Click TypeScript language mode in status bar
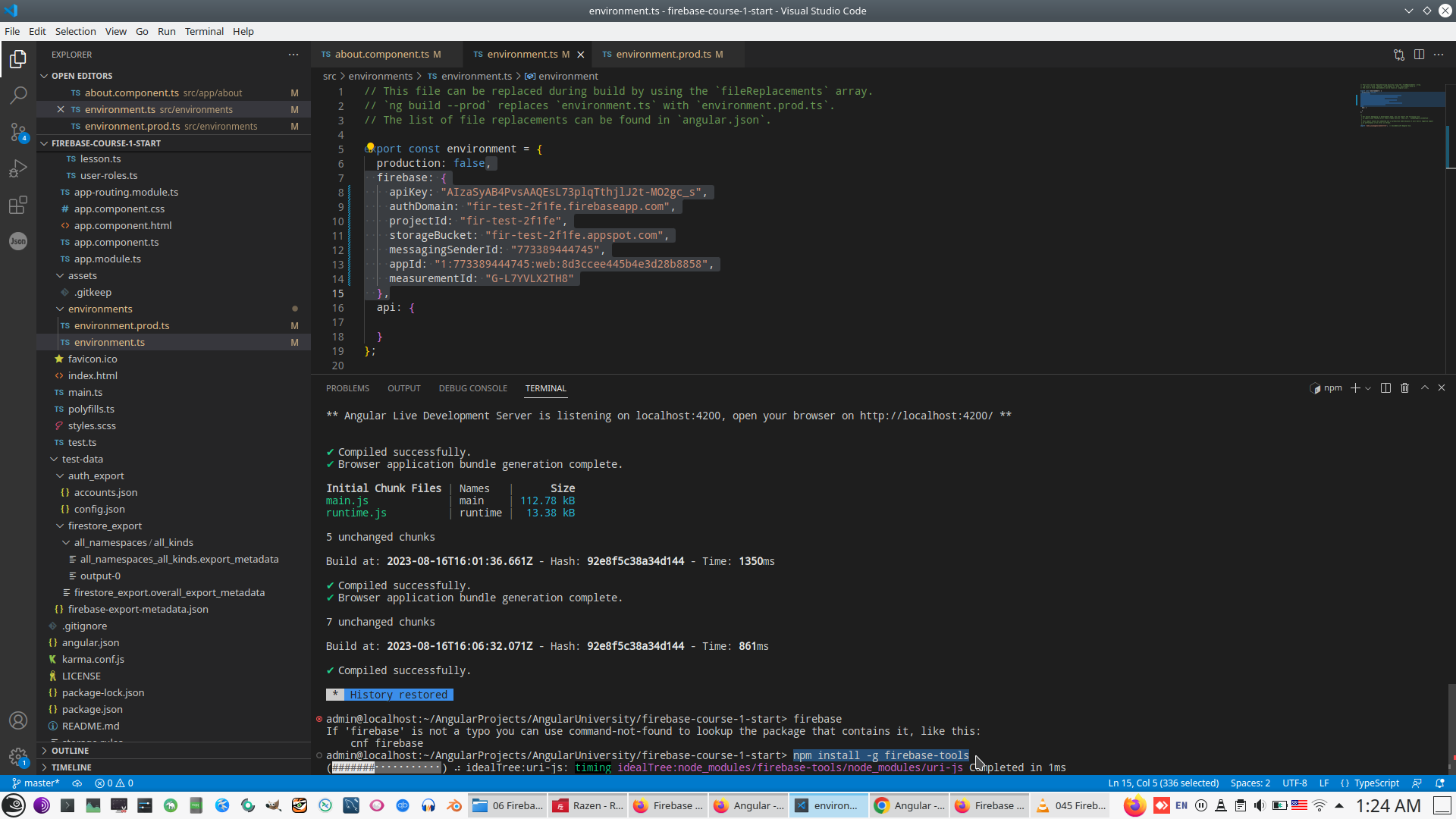 (x=1376, y=783)
